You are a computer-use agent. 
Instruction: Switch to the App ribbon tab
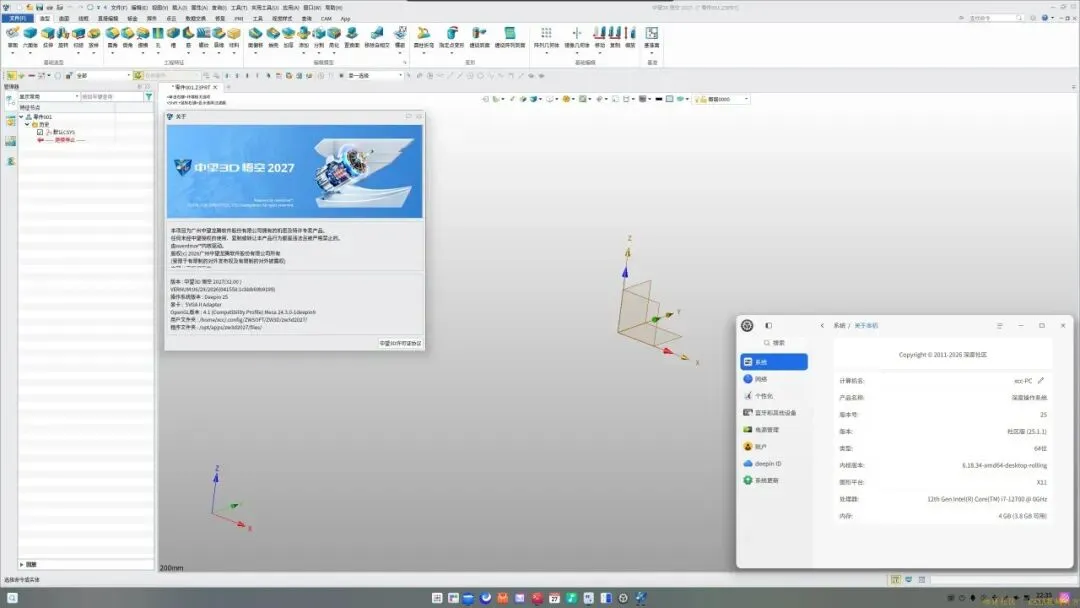coord(346,19)
